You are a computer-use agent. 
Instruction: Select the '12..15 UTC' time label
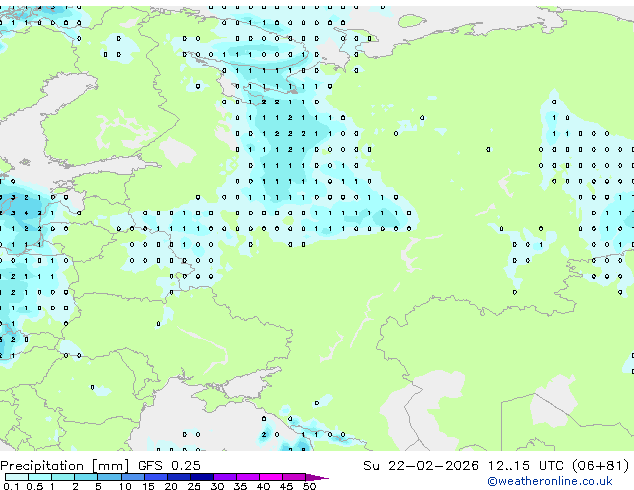(525, 466)
